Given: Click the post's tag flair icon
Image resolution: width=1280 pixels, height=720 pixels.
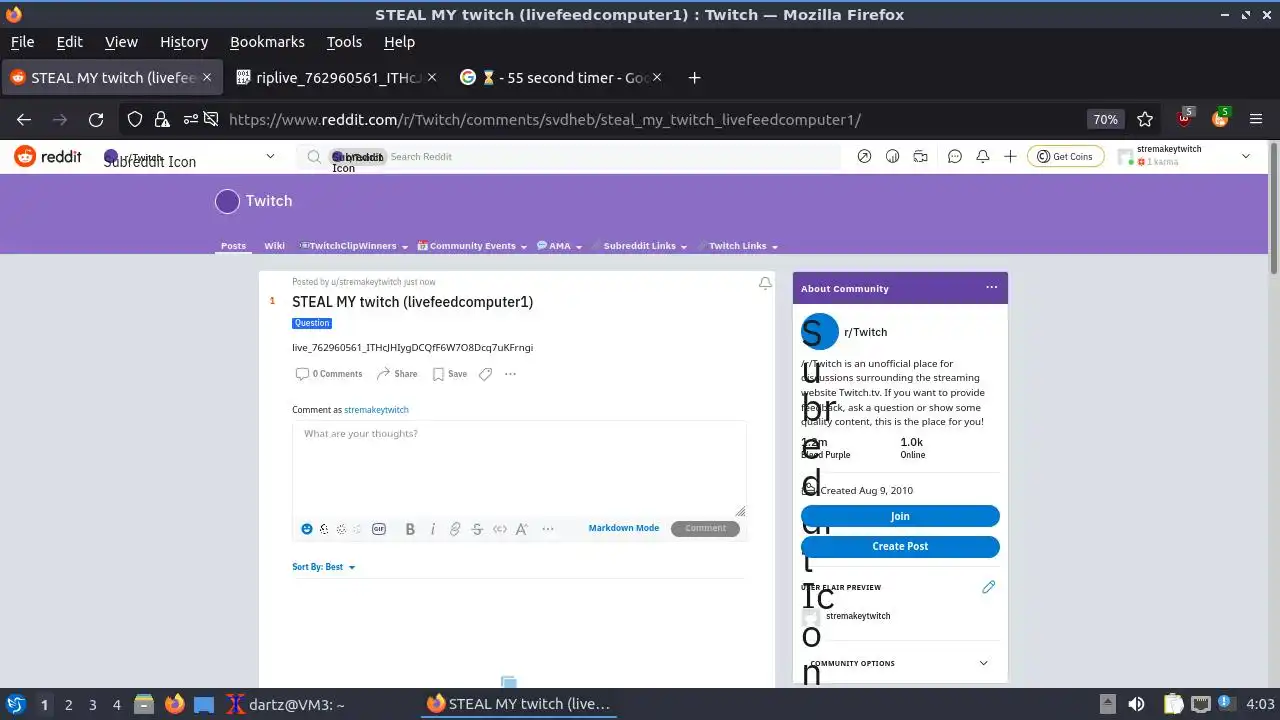Looking at the screenshot, I should click(x=485, y=374).
